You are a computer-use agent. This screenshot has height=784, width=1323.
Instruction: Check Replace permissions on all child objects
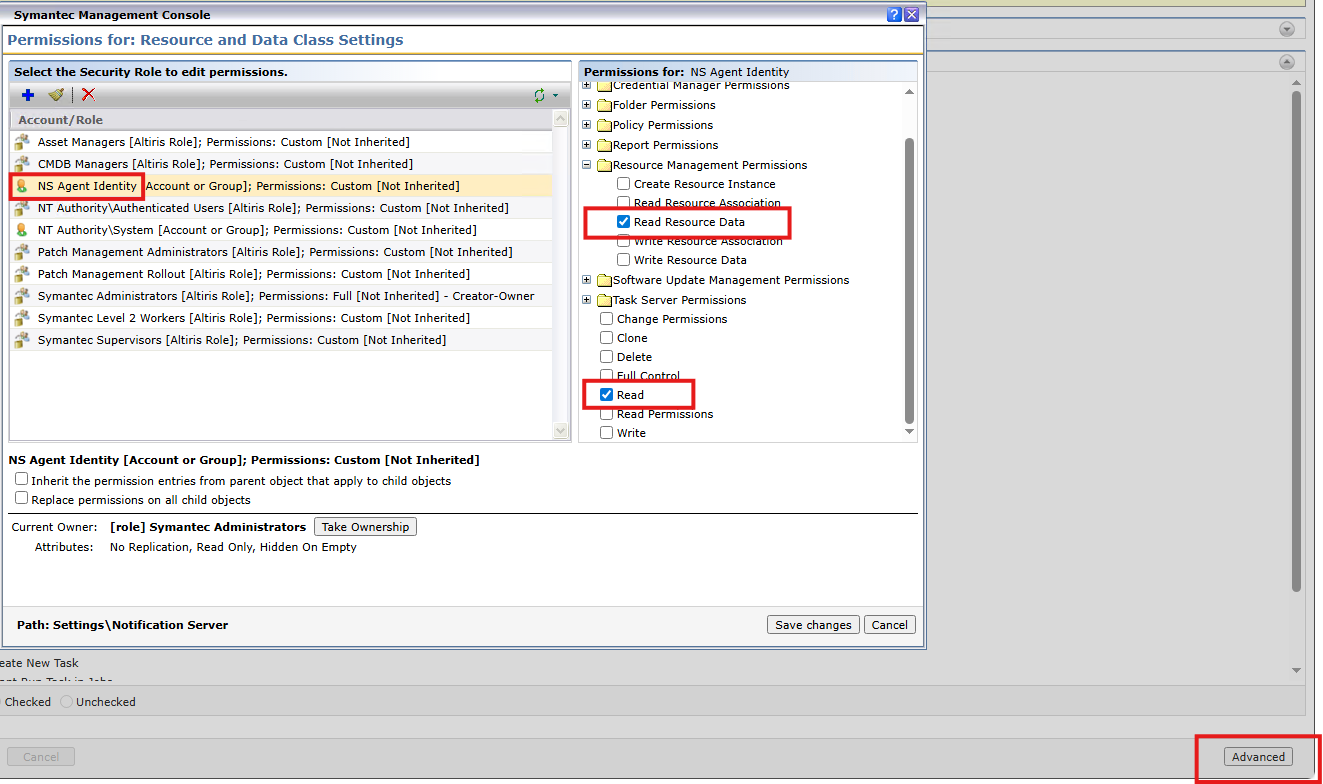point(22,498)
